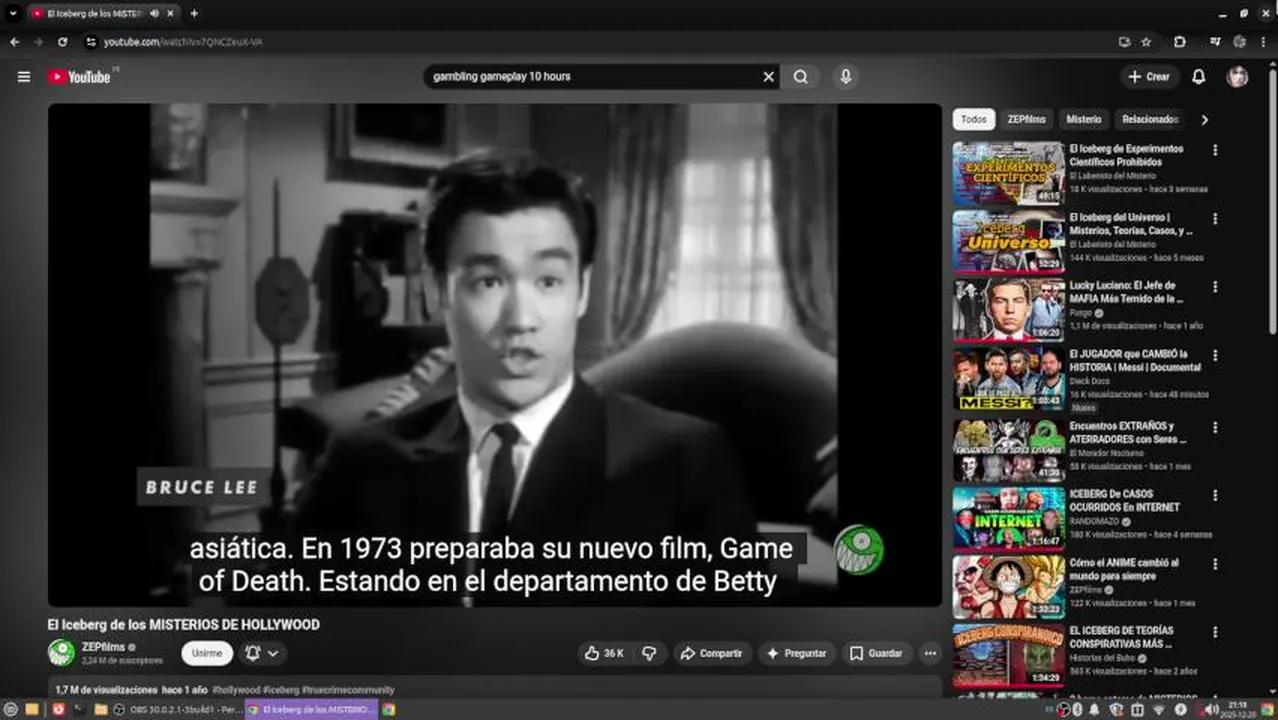Viewport: 1278px width, 720px height.
Task: Open the ZEPfilms channel name link
Action: 103,647
